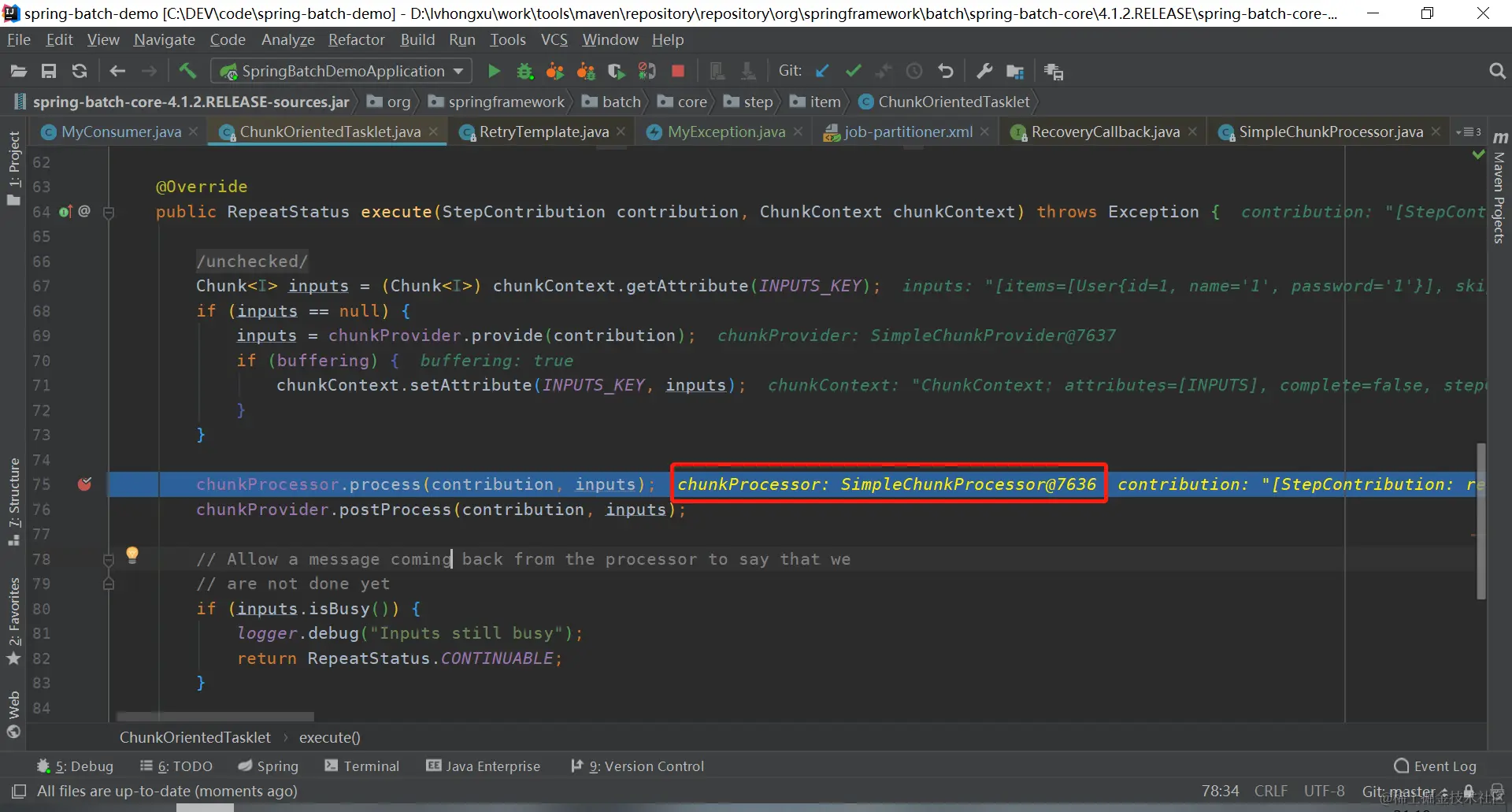The width and height of the screenshot is (1512, 812).
Task: Toggle the Maven Projects side panel
Action: coord(1499,189)
